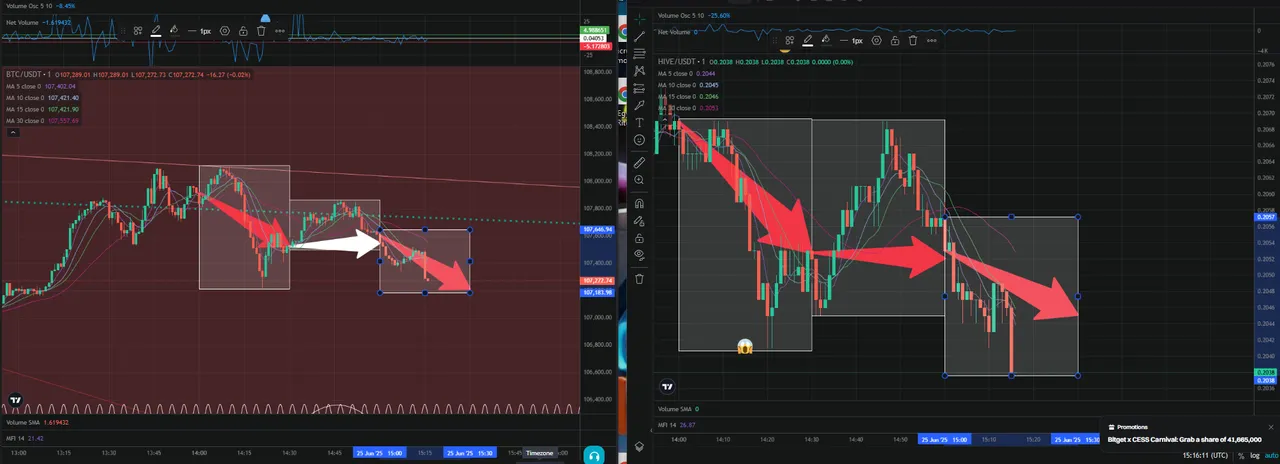Select the ruler measure tool
The image size is (1280, 464).
coord(639,161)
